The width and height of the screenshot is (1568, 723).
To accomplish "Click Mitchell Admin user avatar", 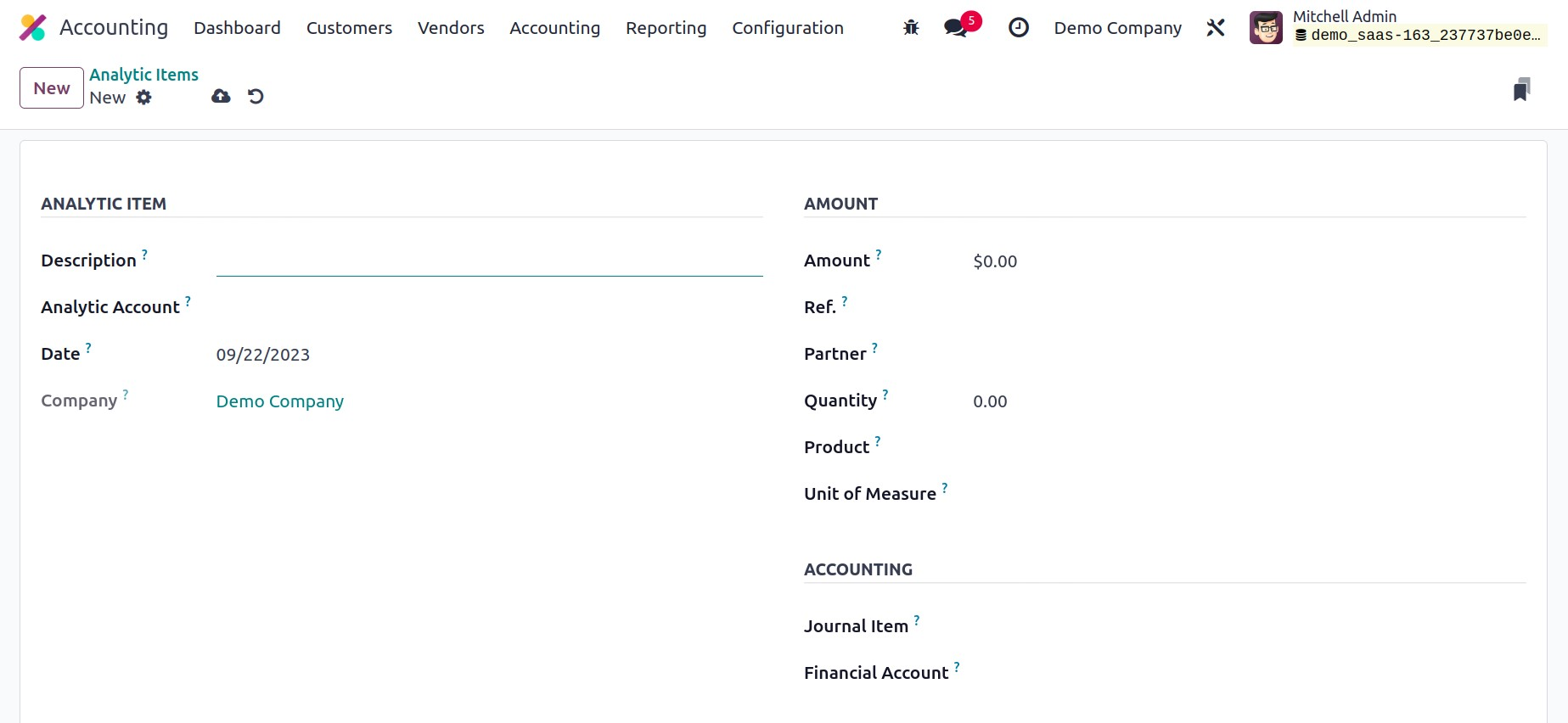I will coord(1266,28).
